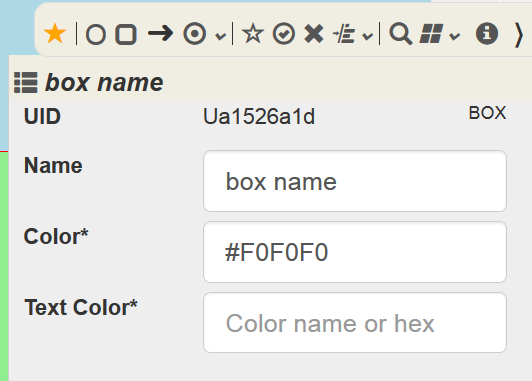The image size is (532, 381).
Task: Select the circle shape tool
Action: [x=96, y=34]
